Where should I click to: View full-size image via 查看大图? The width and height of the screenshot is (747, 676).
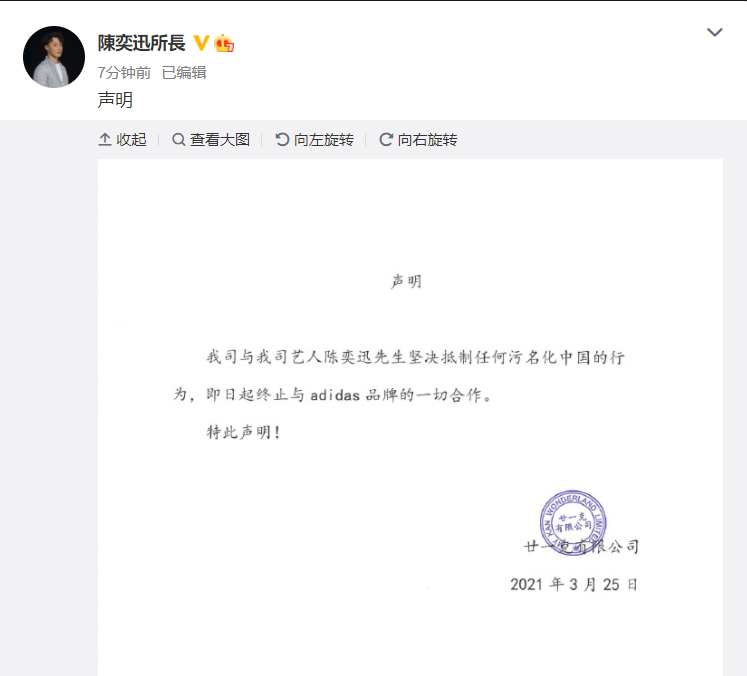coord(211,140)
